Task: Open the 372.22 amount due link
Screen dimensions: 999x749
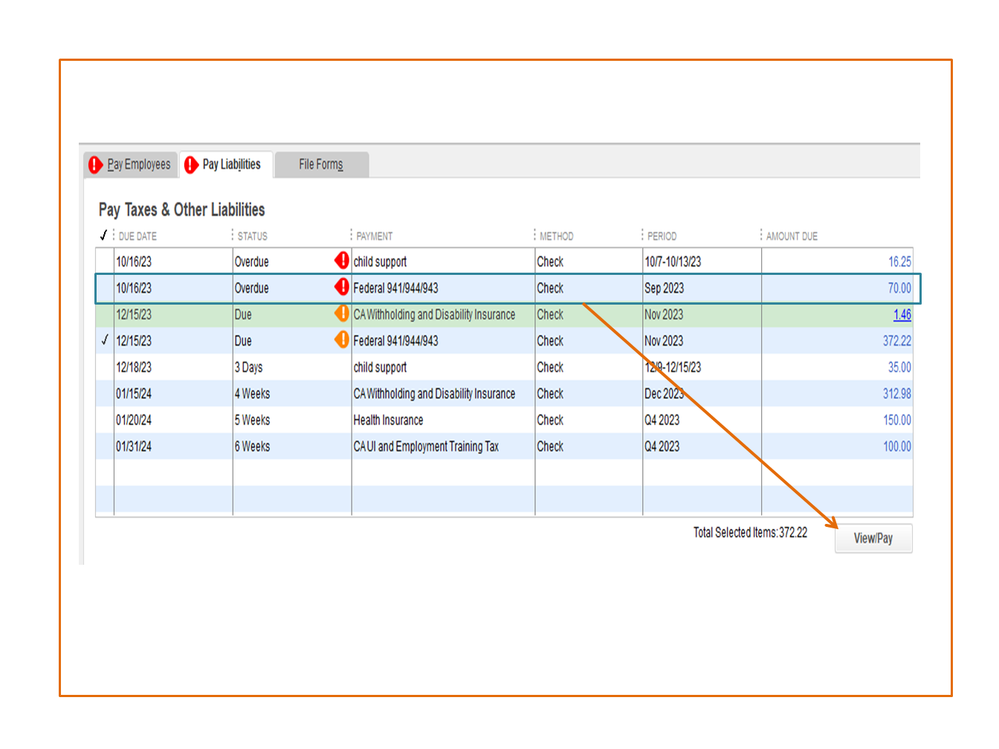Action: [896, 341]
